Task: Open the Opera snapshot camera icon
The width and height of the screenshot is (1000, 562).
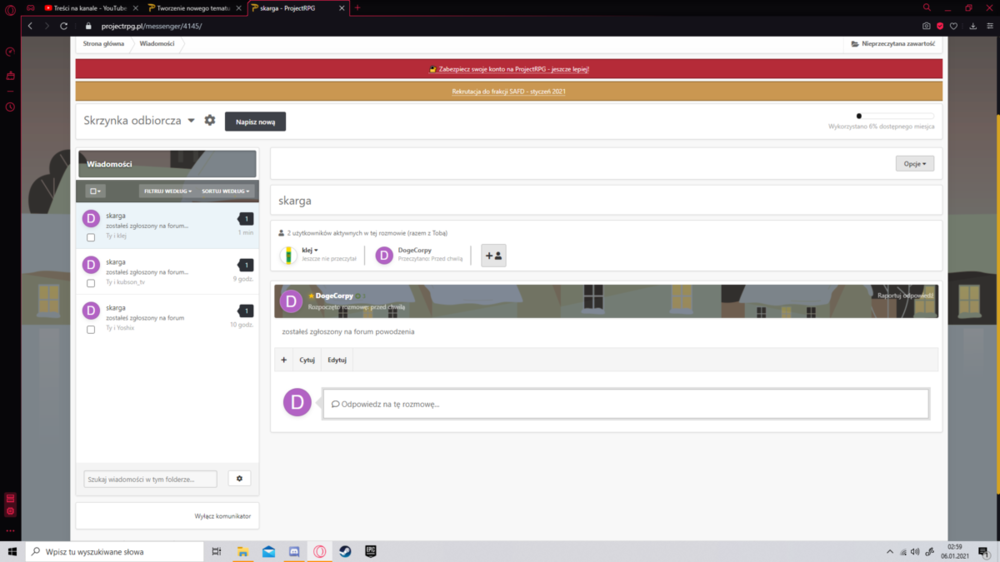Action: point(926,26)
